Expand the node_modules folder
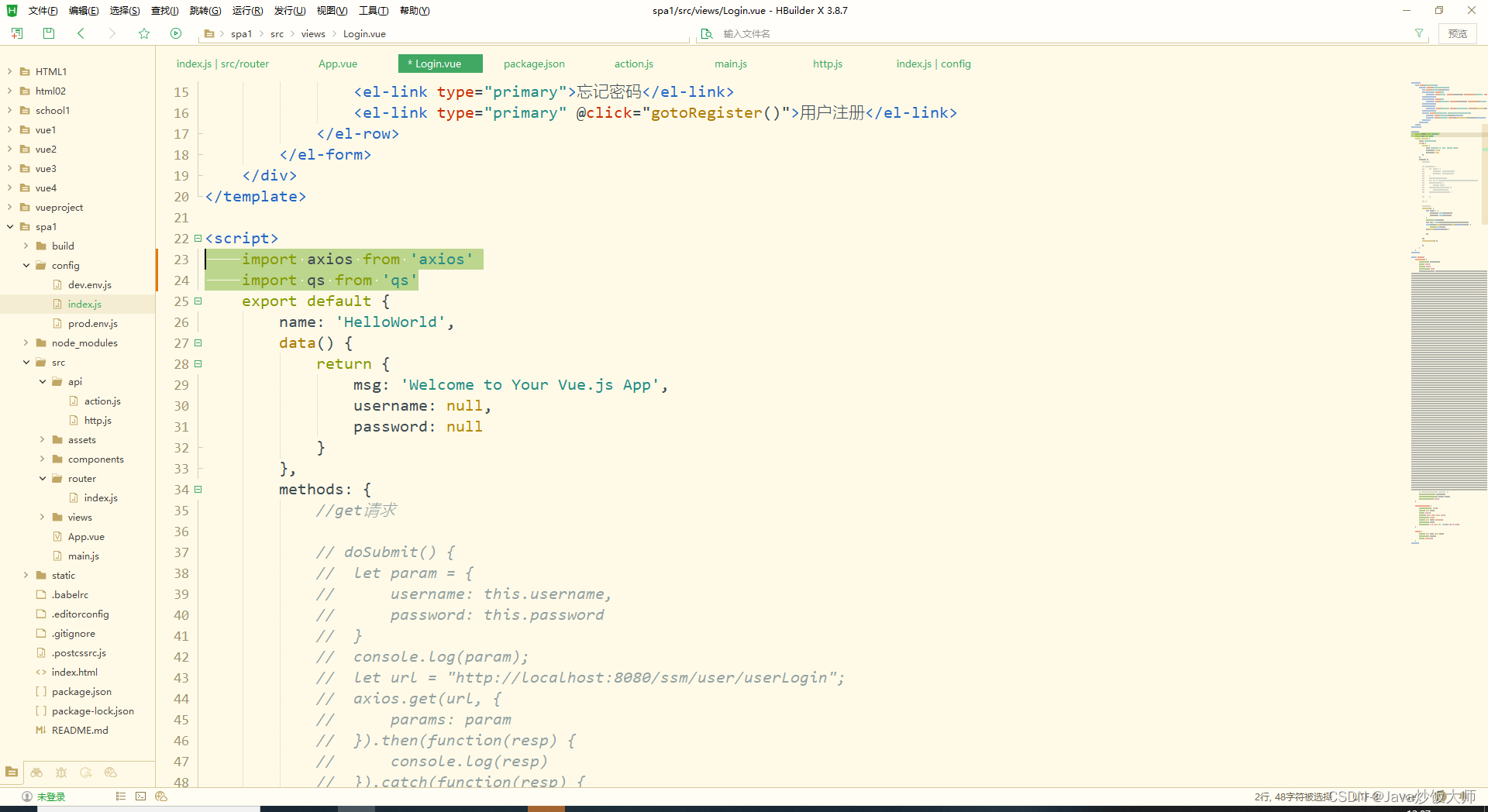Image resolution: width=1488 pixels, height=812 pixels. tap(25, 342)
